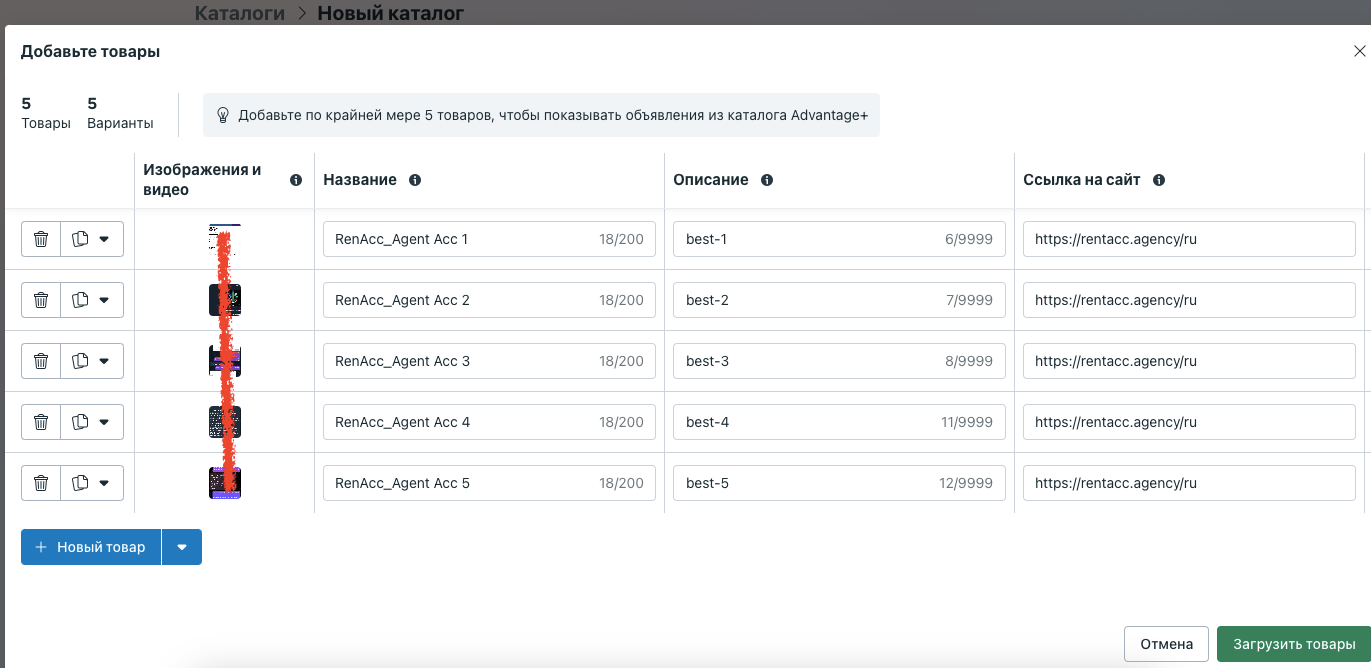Click the Отмена button
This screenshot has height=668, width=1371.
(1167, 644)
